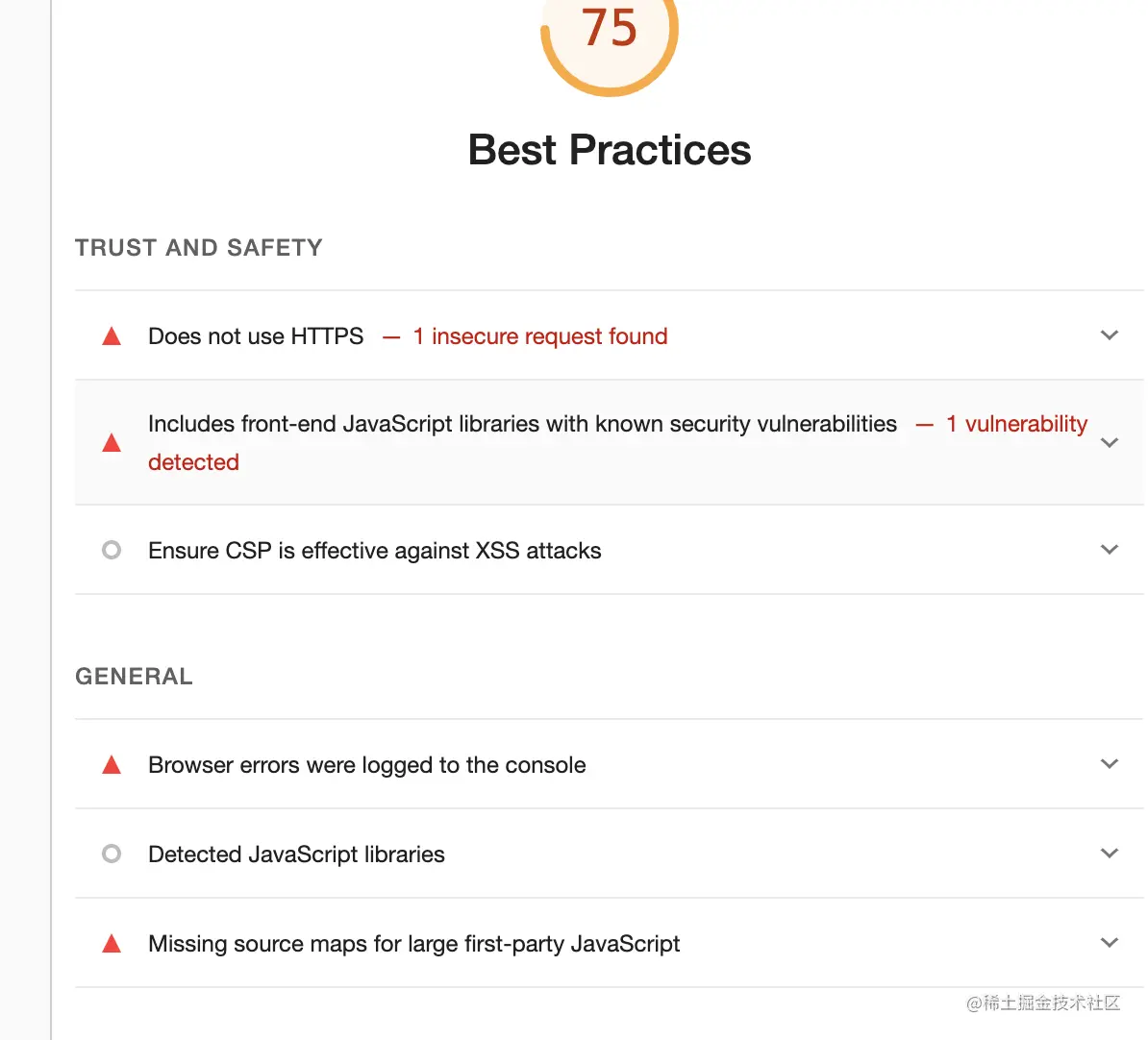Screen dimensions: 1148x1040
Task: Expand Ensure CSP audit with the chevron
Action: click(1110, 550)
